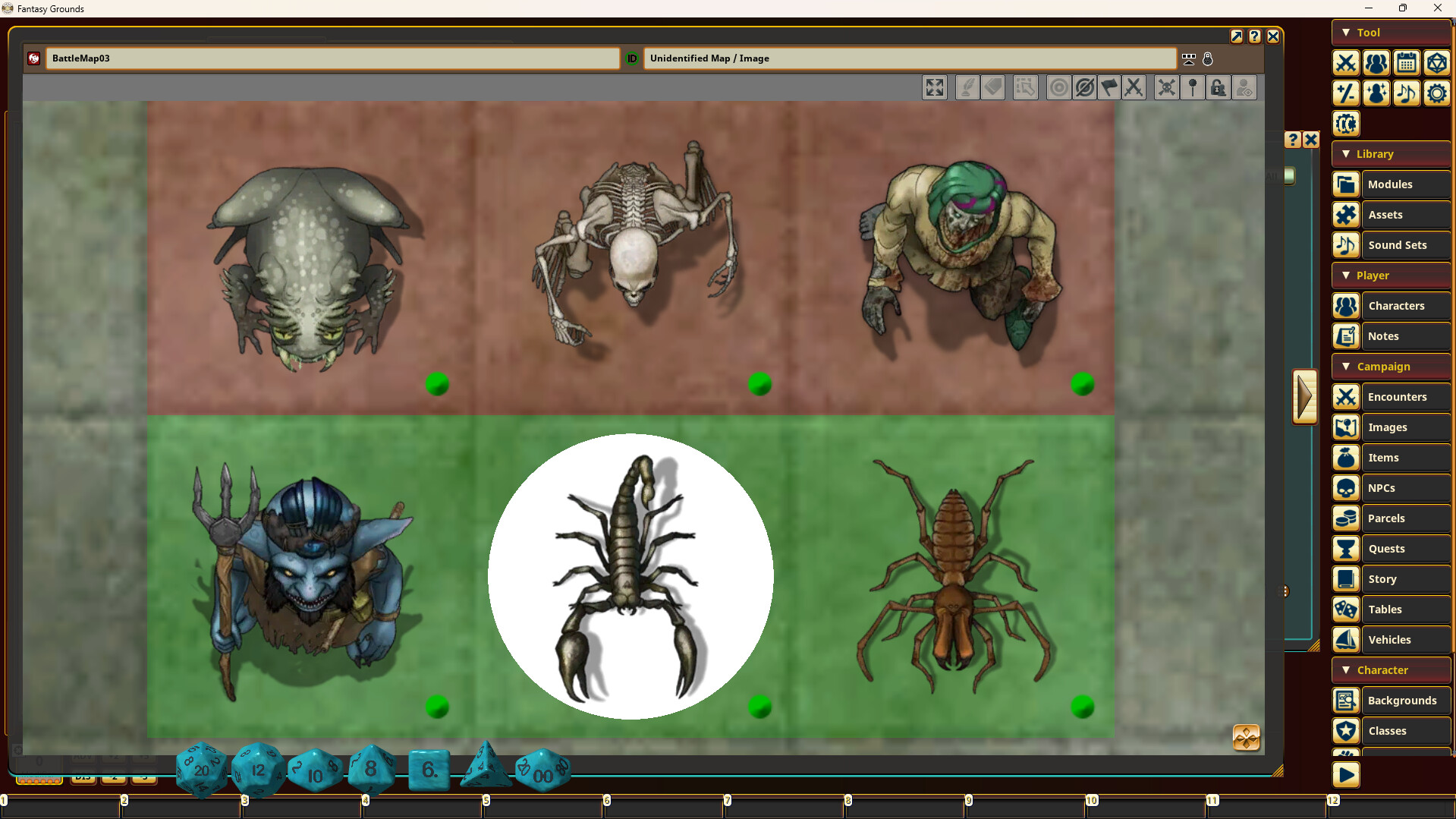Open the Combat Tracker crossed-swords tool
This screenshot has width=1456, height=819.
click(1346, 63)
